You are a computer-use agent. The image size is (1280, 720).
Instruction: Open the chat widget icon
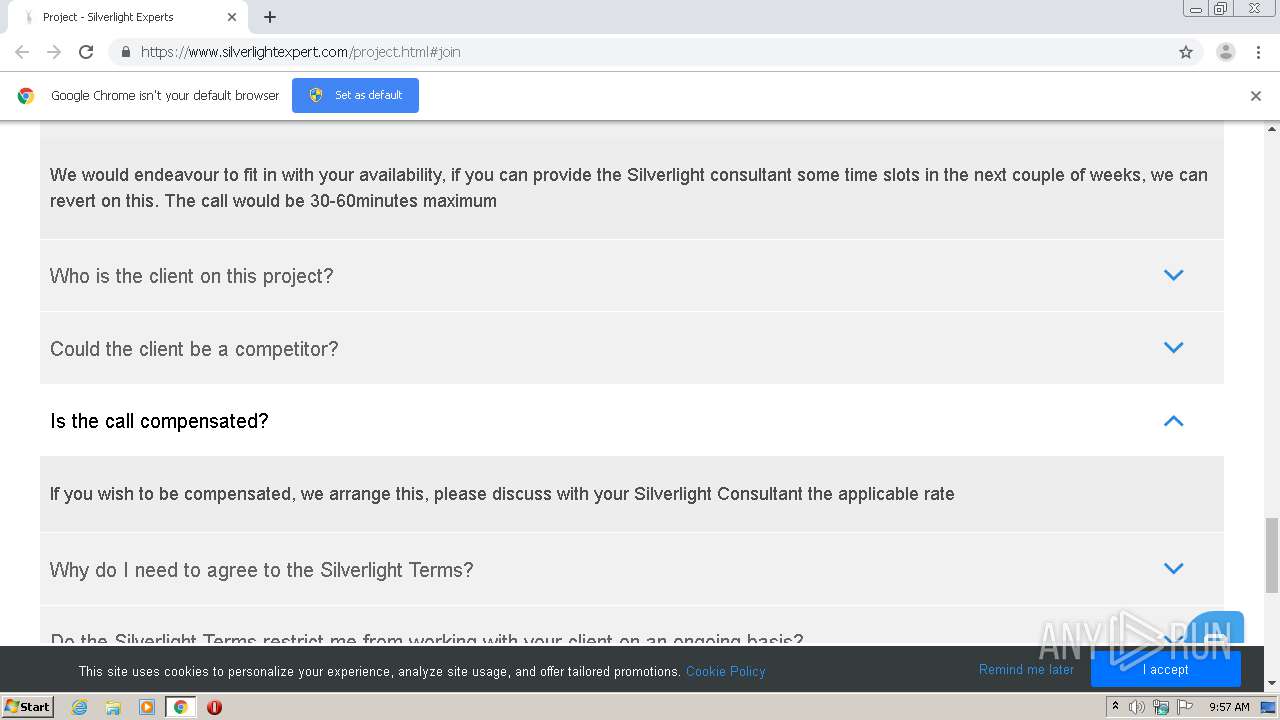coord(1218,628)
